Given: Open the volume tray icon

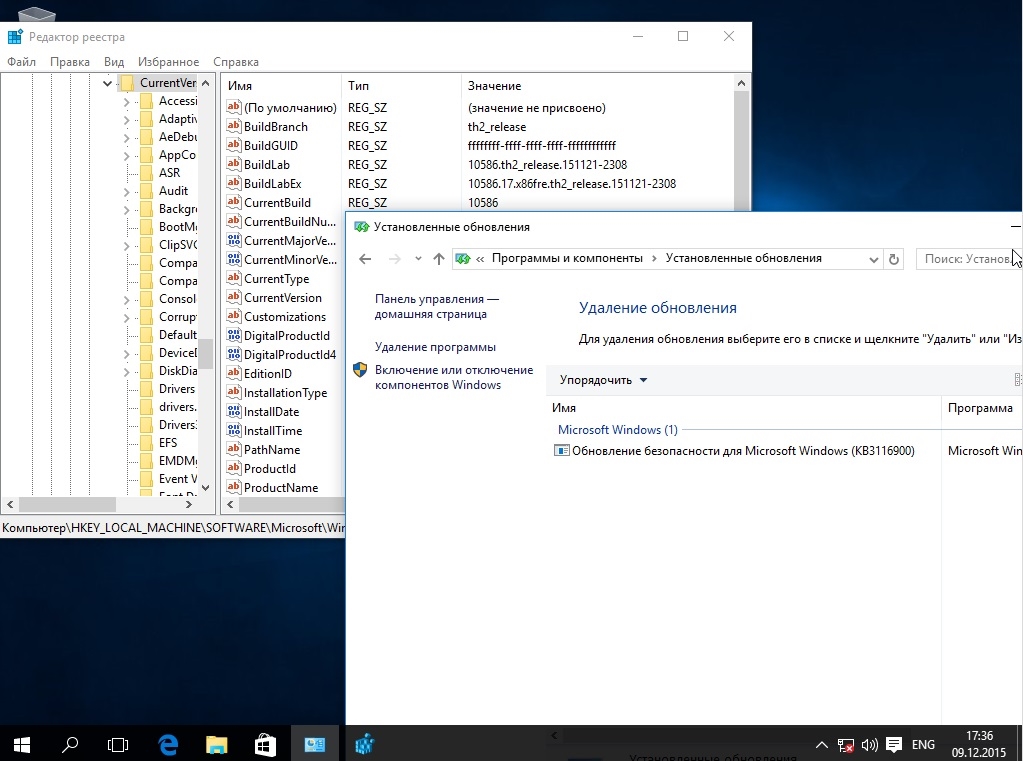Looking at the screenshot, I should (870, 745).
